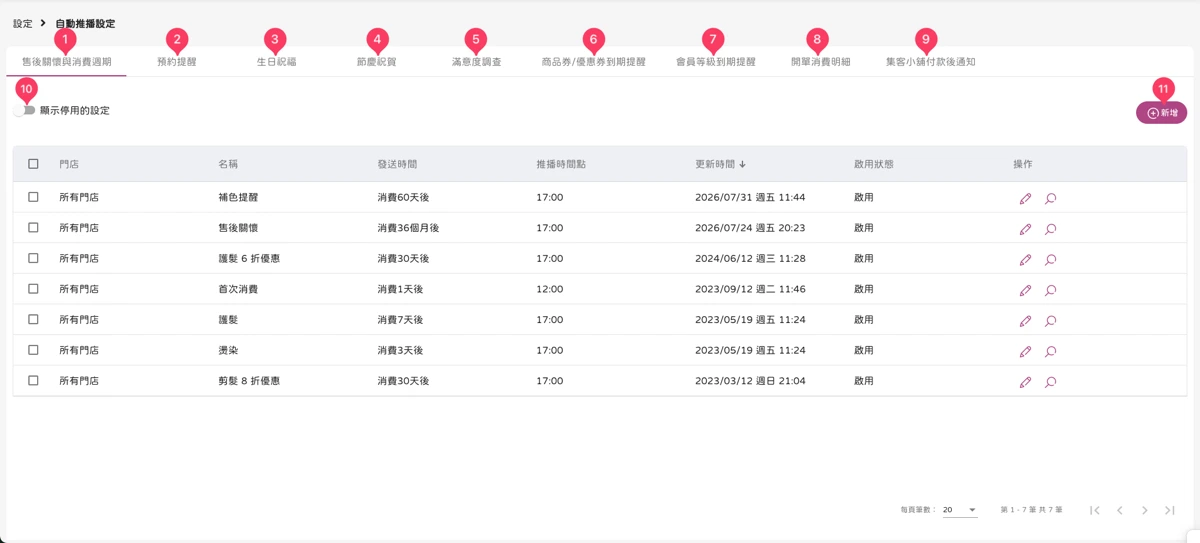The height and width of the screenshot is (543, 1200).
Task: Edit the 護髮 消費7天後 row pencil icon
Action: click(1025, 321)
